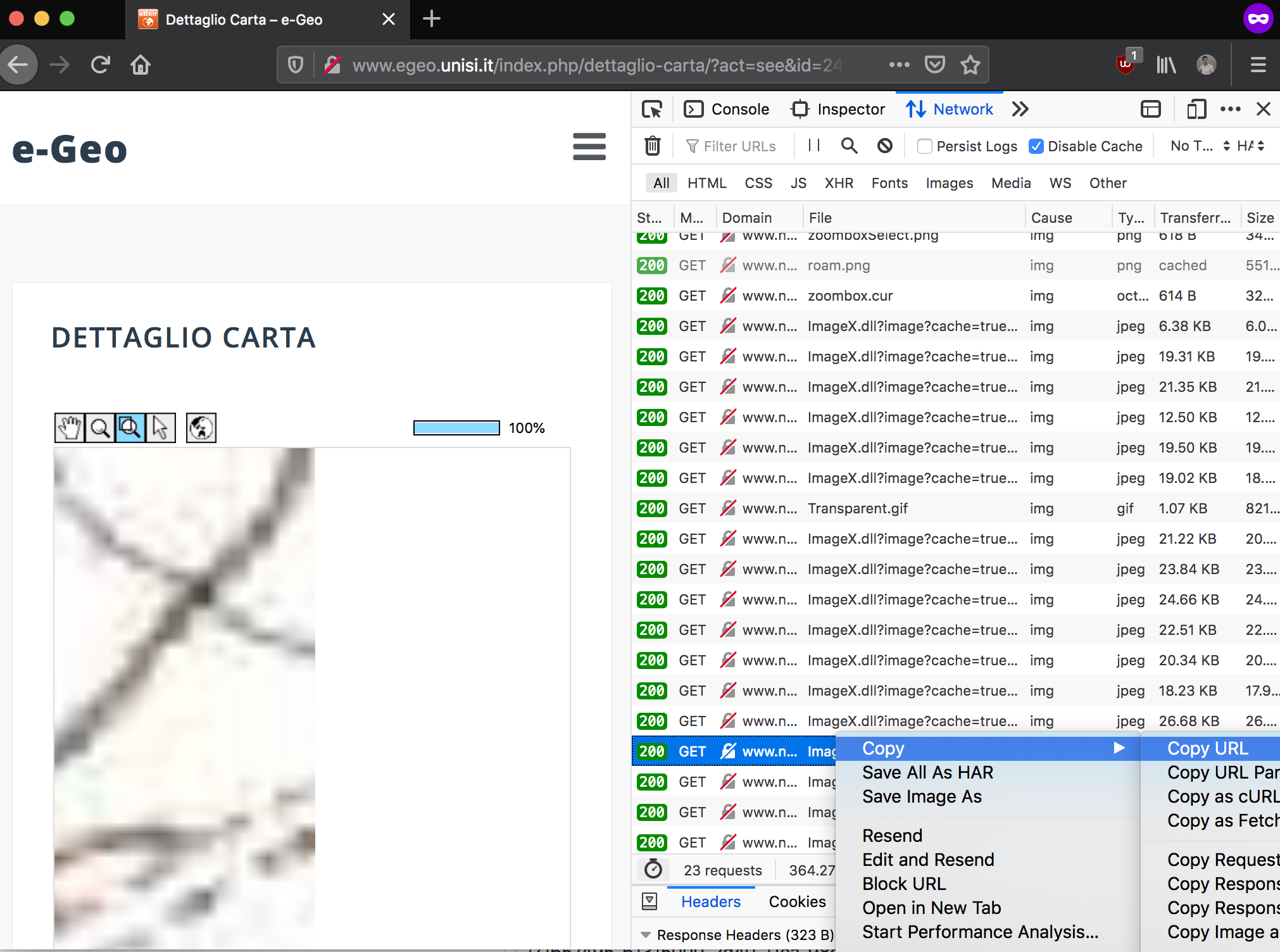Filter requests by Images

click(x=949, y=183)
